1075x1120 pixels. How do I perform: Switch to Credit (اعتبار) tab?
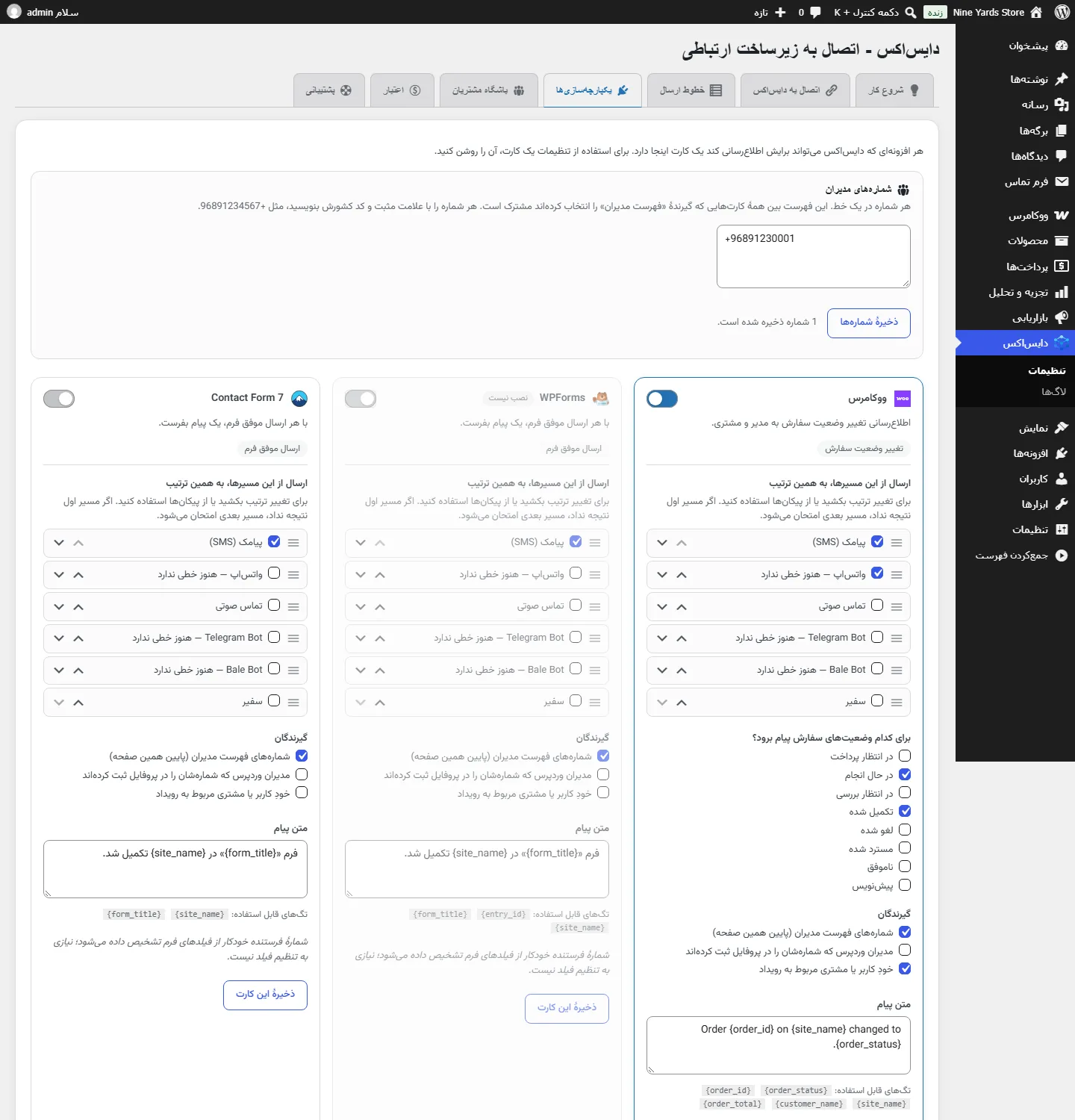(402, 90)
